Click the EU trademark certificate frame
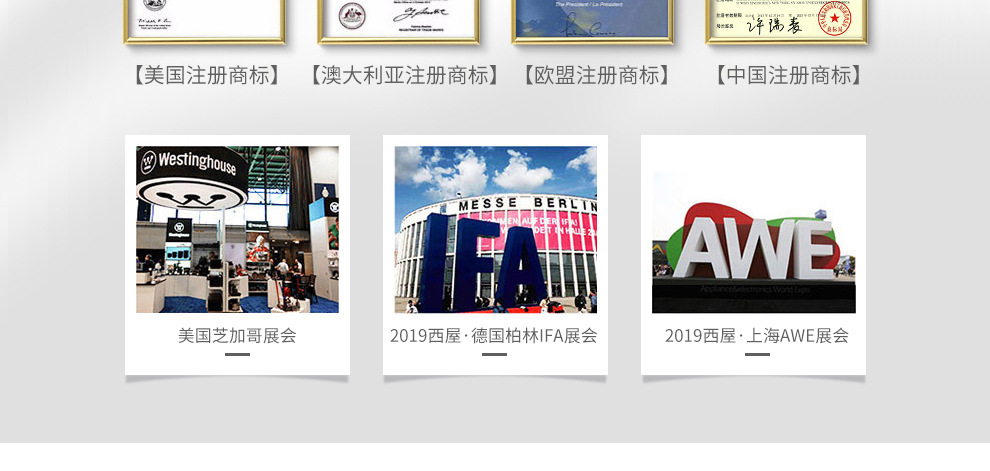The width and height of the screenshot is (990, 471). (592, 21)
